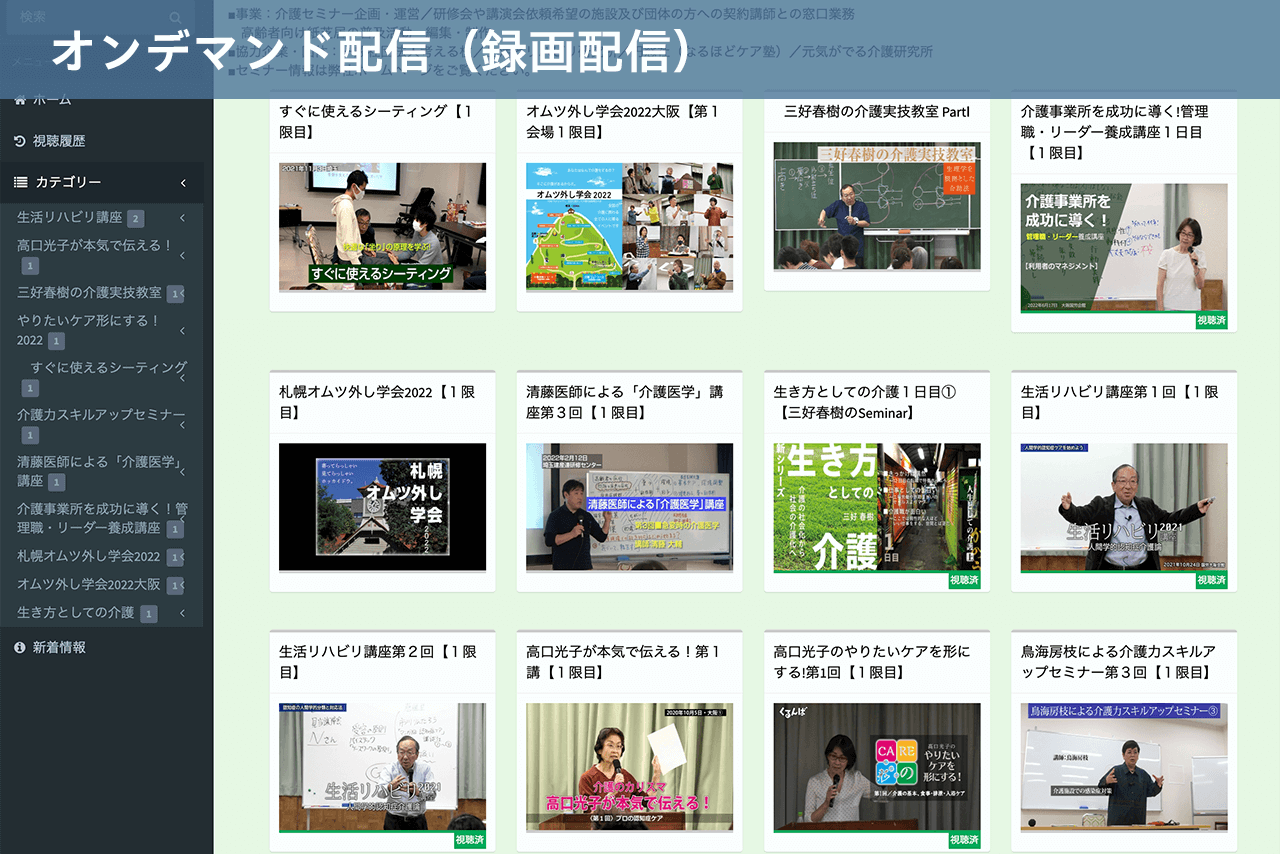Click the 生き方としての介護 green thumbnail

pyautogui.click(x=877, y=507)
